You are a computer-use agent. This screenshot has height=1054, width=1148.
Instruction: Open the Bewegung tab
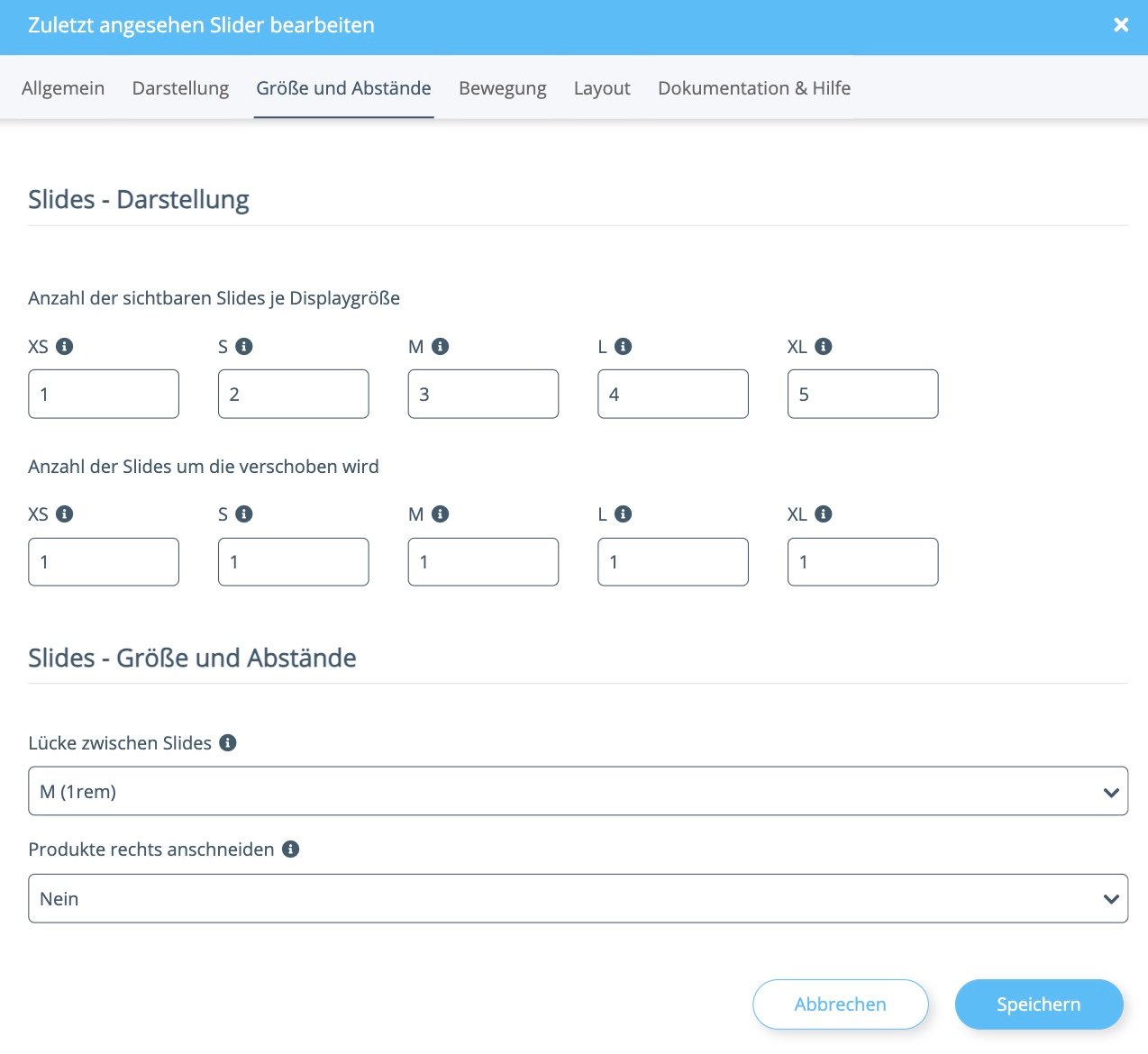(503, 88)
